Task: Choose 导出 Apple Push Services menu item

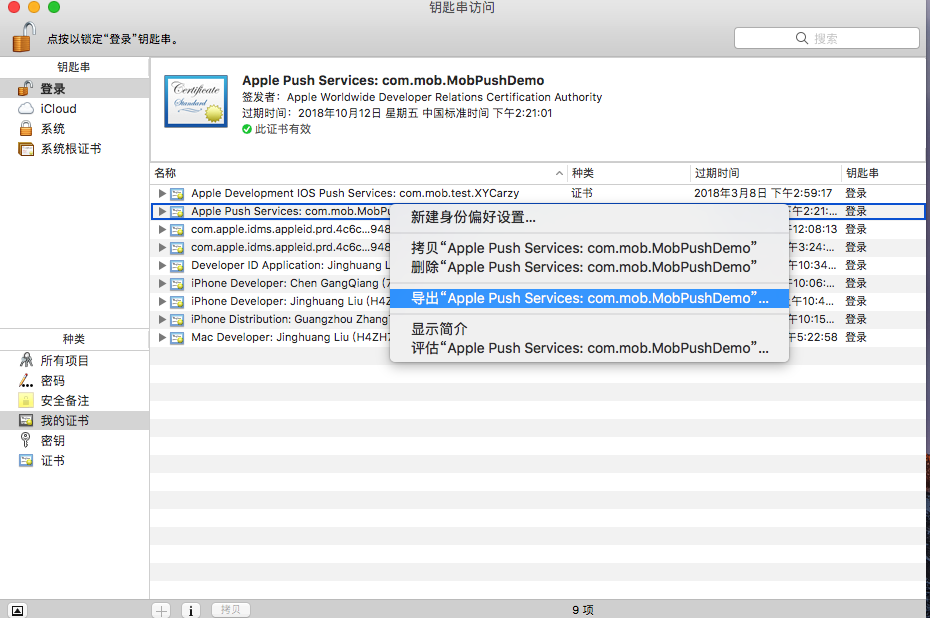Action: pyautogui.click(x=589, y=298)
